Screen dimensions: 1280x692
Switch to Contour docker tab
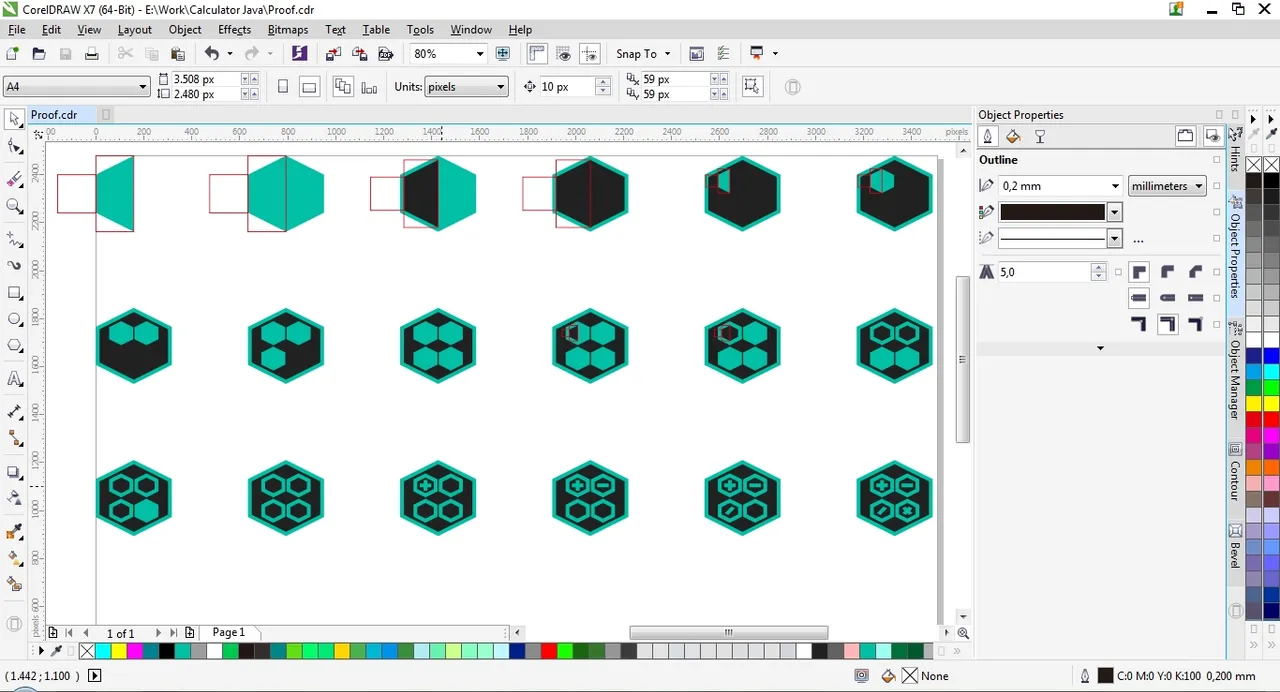(1236, 471)
